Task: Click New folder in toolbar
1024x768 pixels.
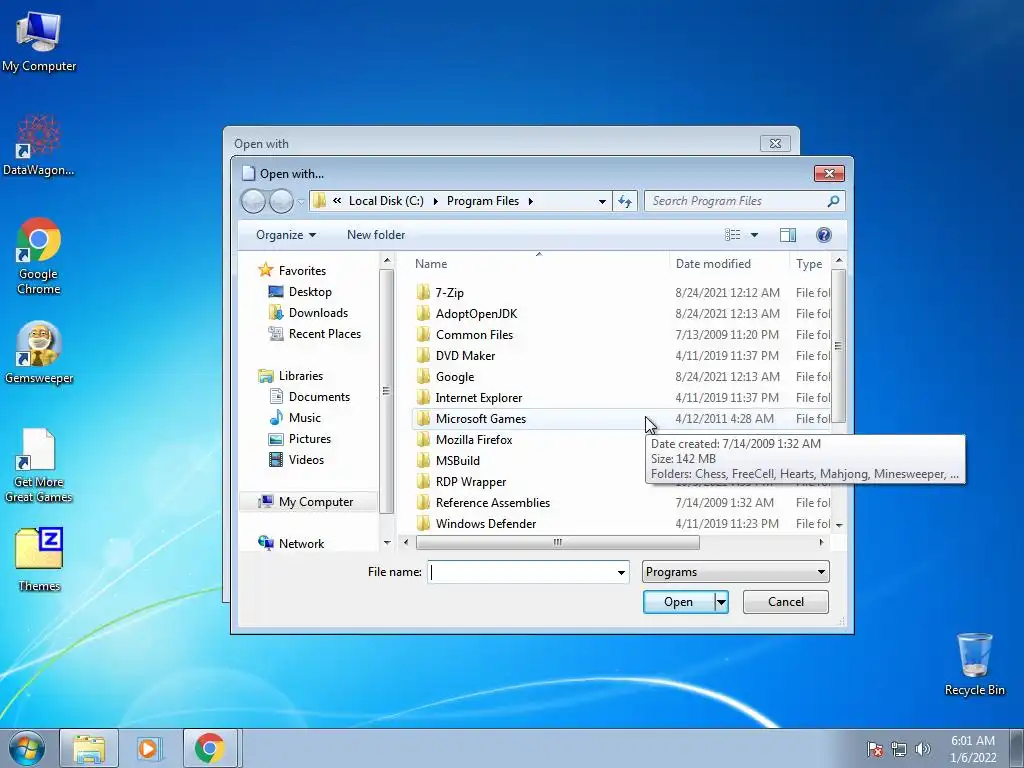Action: pos(376,235)
